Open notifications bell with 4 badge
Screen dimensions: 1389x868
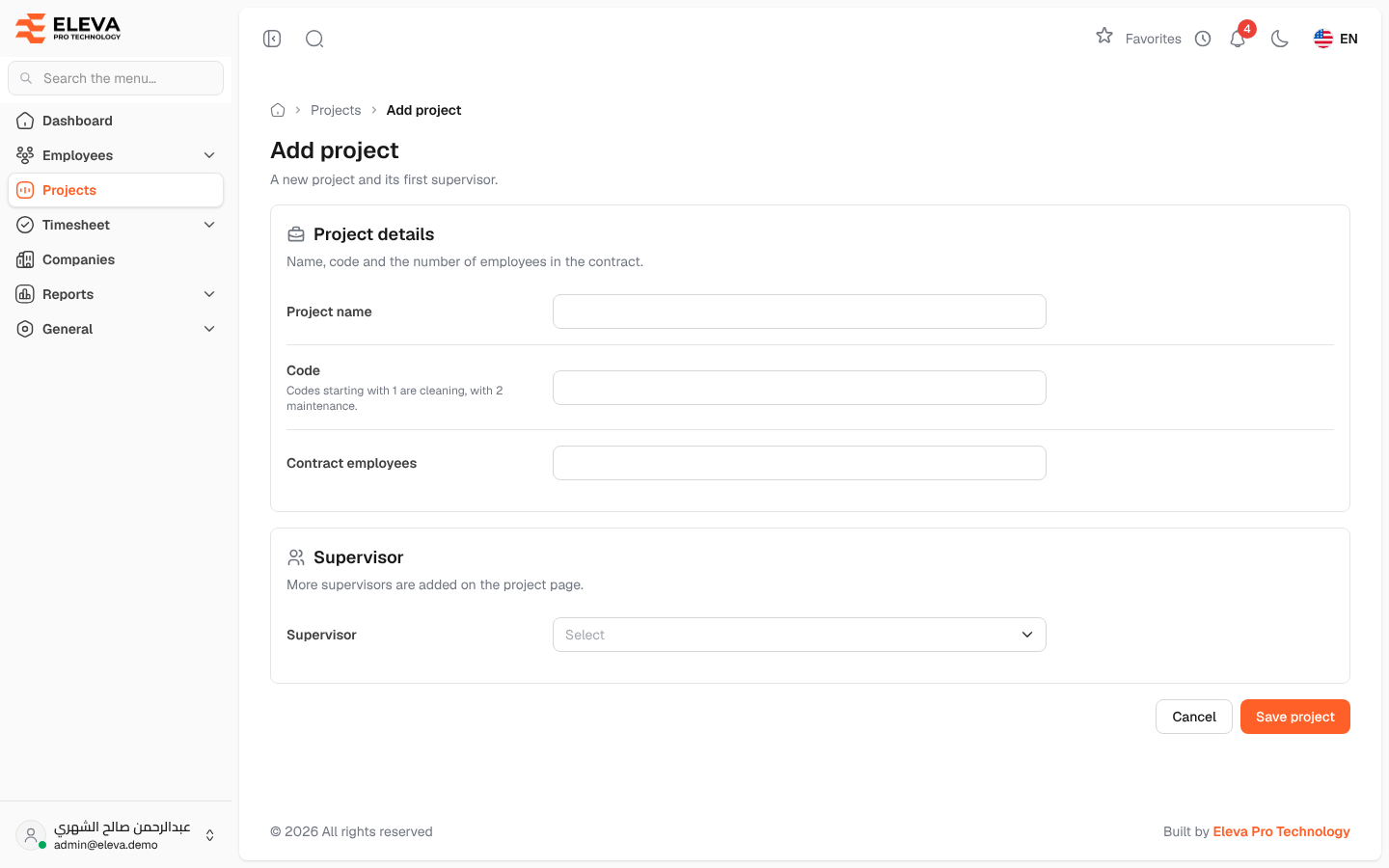(x=1239, y=38)
